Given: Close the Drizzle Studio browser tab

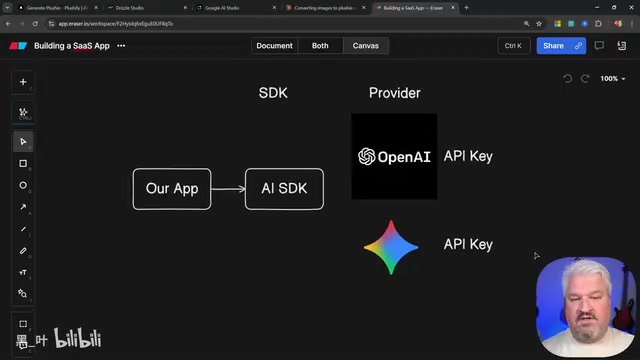Looking at the screenshot, I should coord(185,8).
